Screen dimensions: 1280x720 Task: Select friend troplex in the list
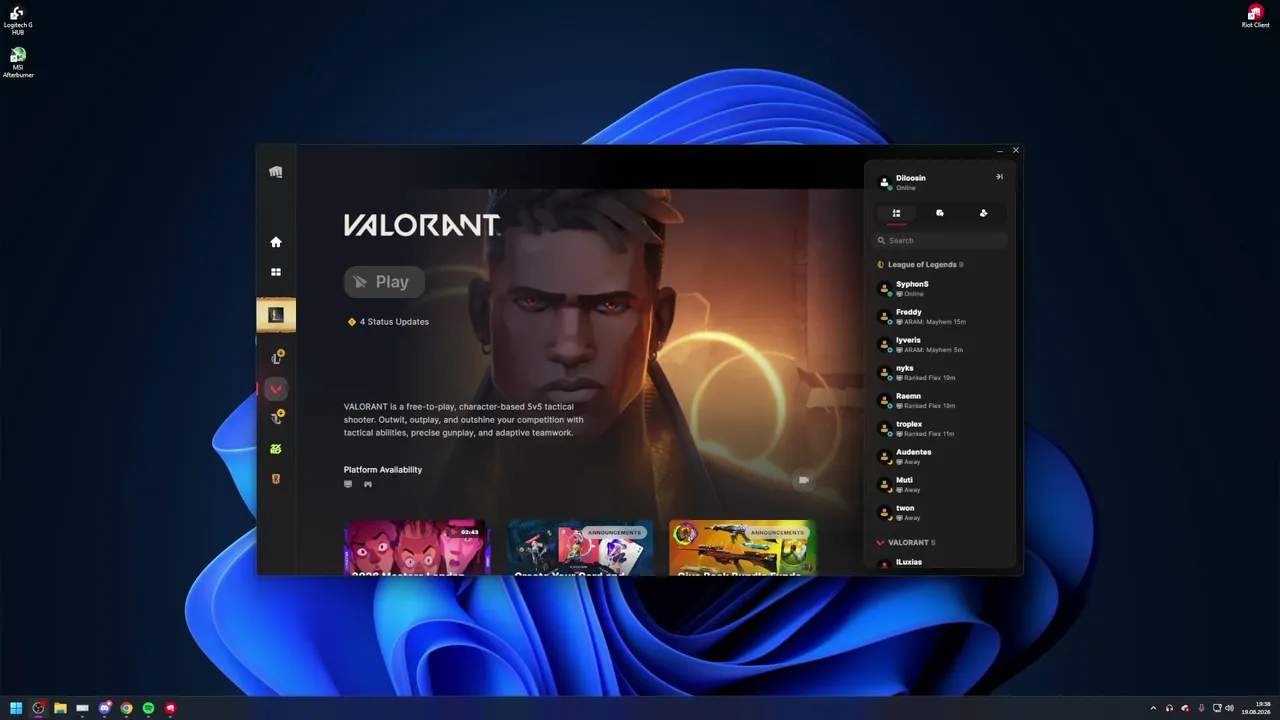pyautogui.click(x=940, y=428)
